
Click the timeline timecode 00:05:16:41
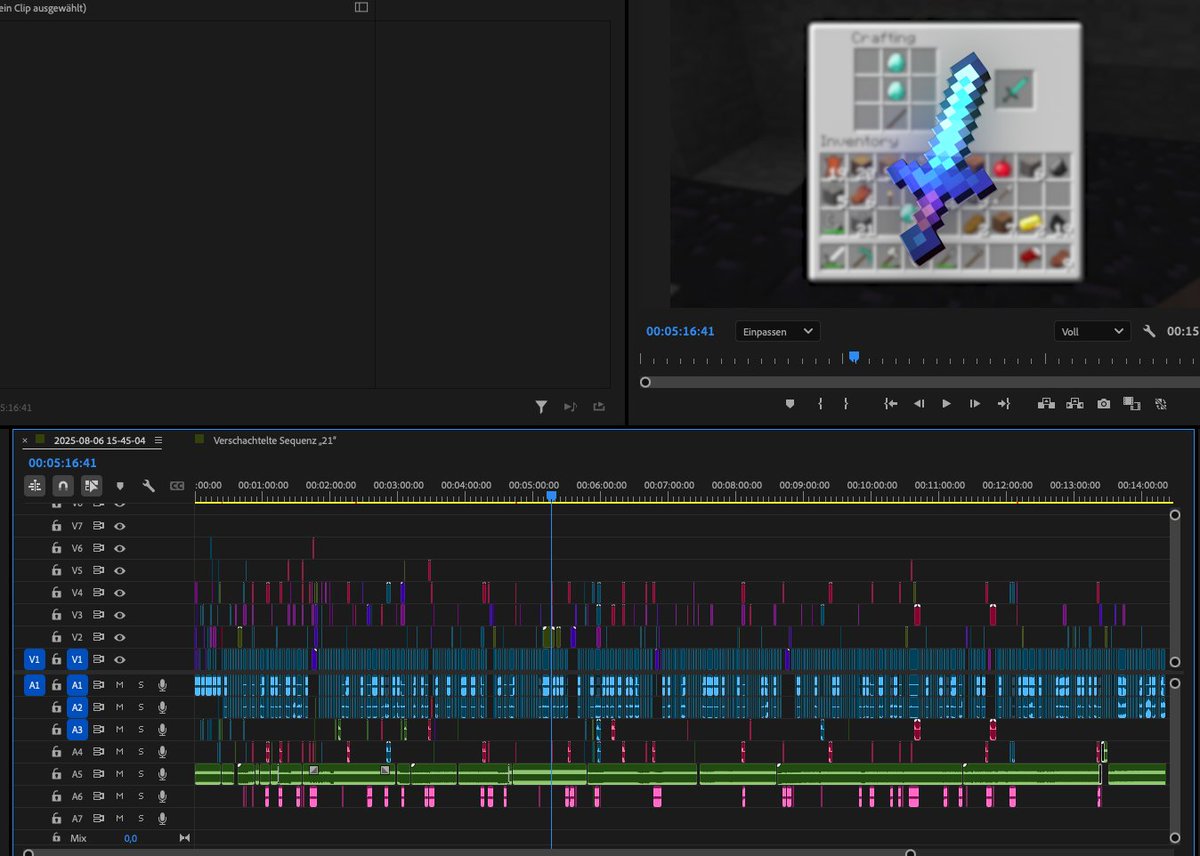click(x=62, y=463)
